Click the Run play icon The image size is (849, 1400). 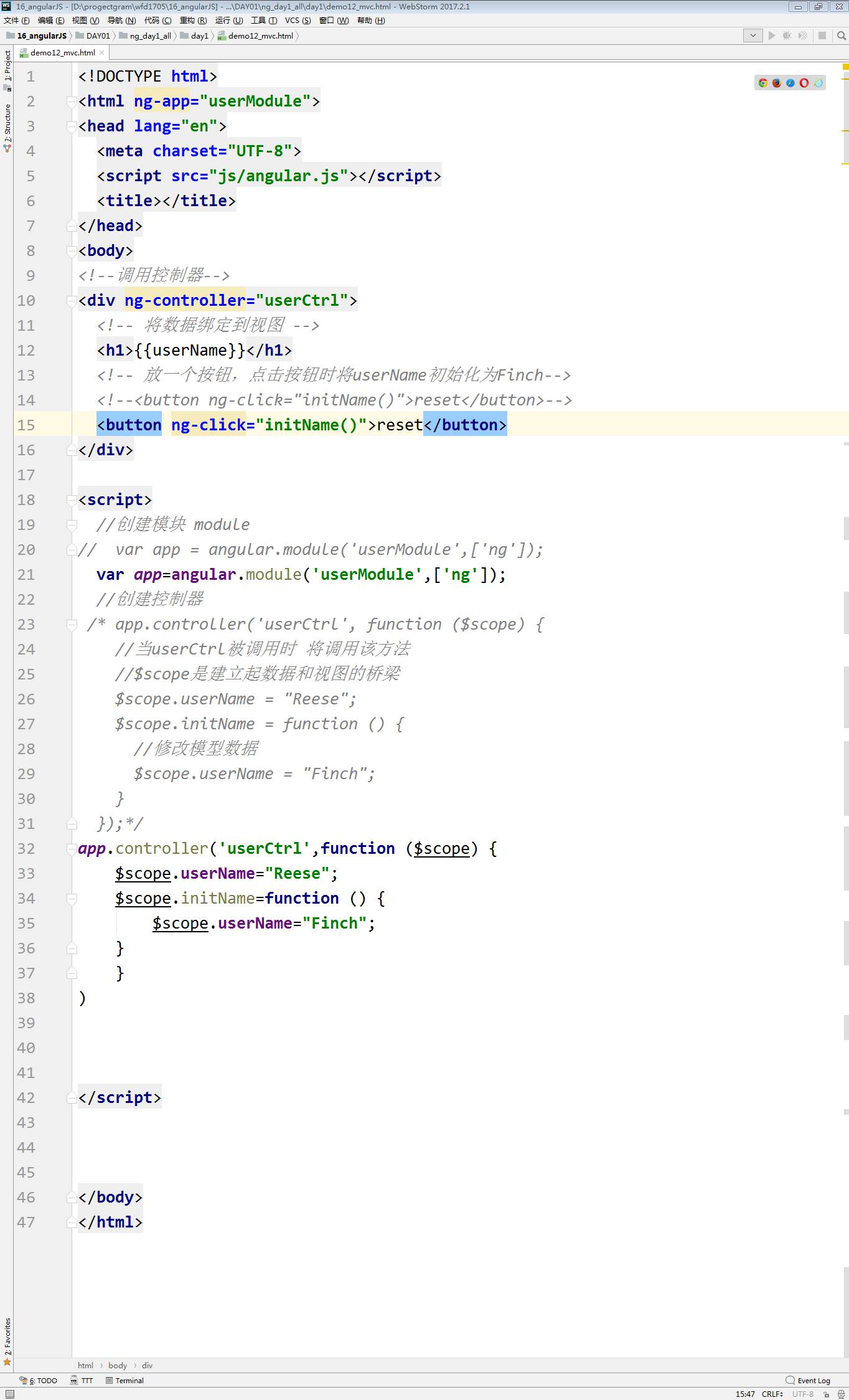pos(772,35)
